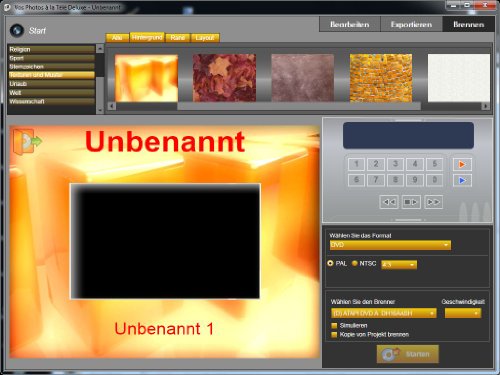500x375 pixels.
Task: Select the Layout filter tab
Action: pos(205,38)
